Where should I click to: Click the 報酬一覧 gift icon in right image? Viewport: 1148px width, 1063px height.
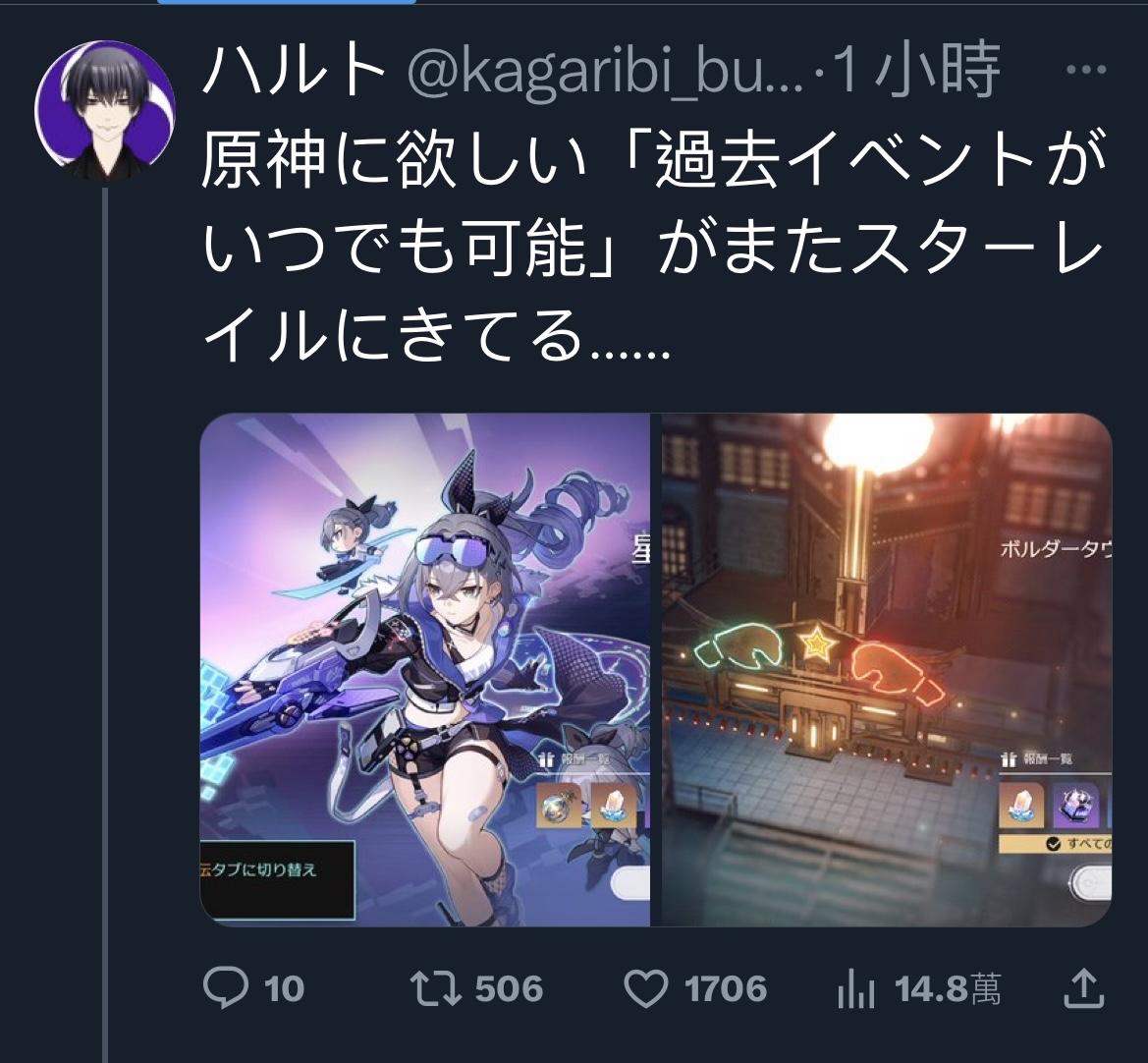1009,759
